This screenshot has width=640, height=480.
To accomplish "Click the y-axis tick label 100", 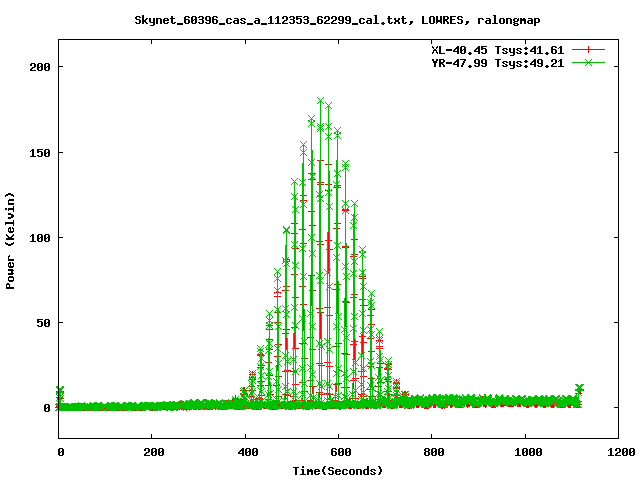I will [40, 238].
